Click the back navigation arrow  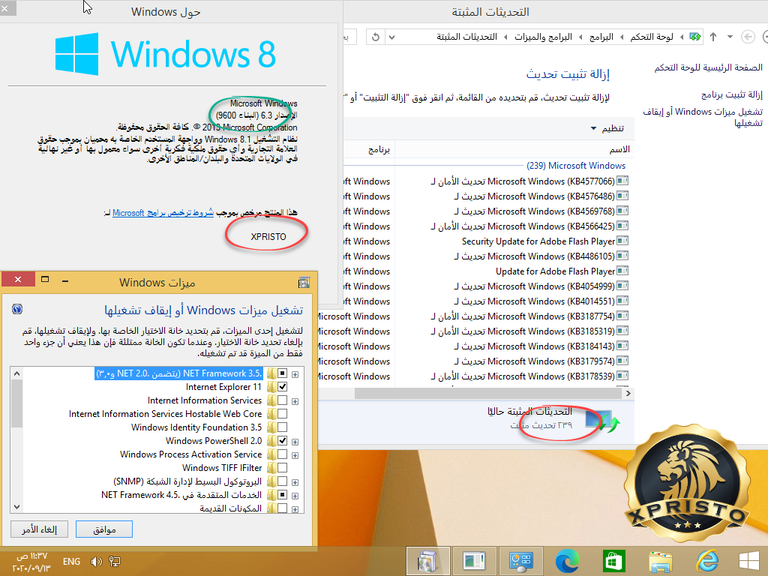coord(748,37)
